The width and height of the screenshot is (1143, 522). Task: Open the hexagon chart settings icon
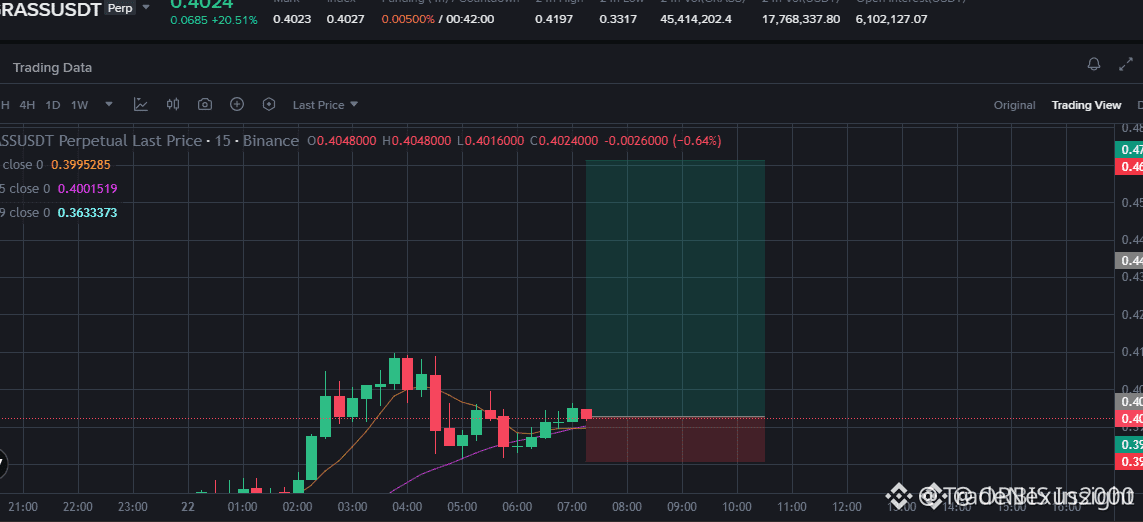(269, 104)
